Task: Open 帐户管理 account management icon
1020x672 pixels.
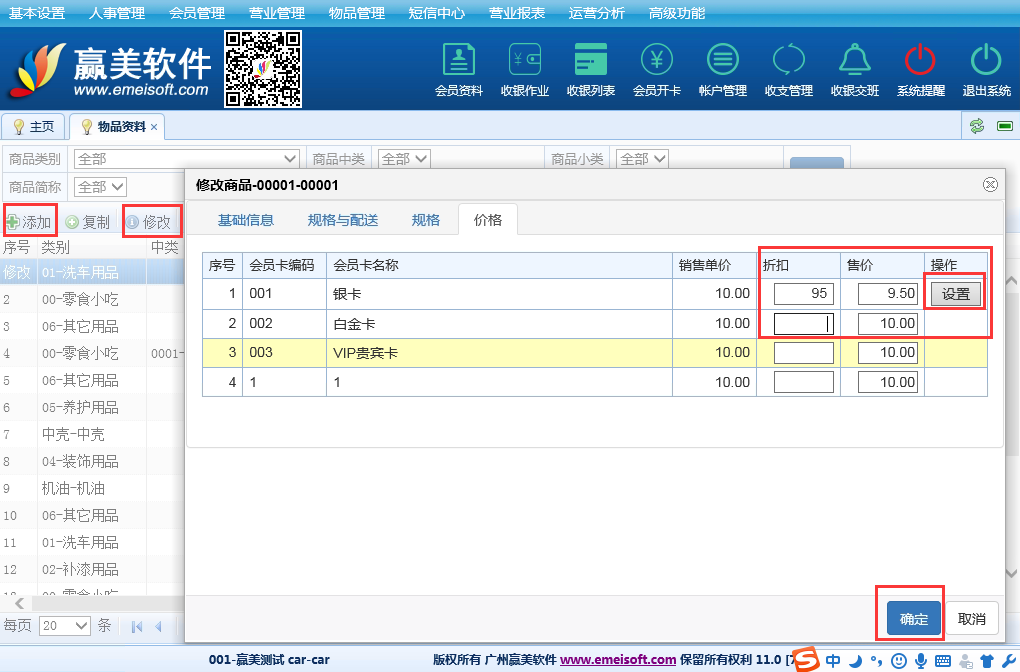Action: coord(722,69)
